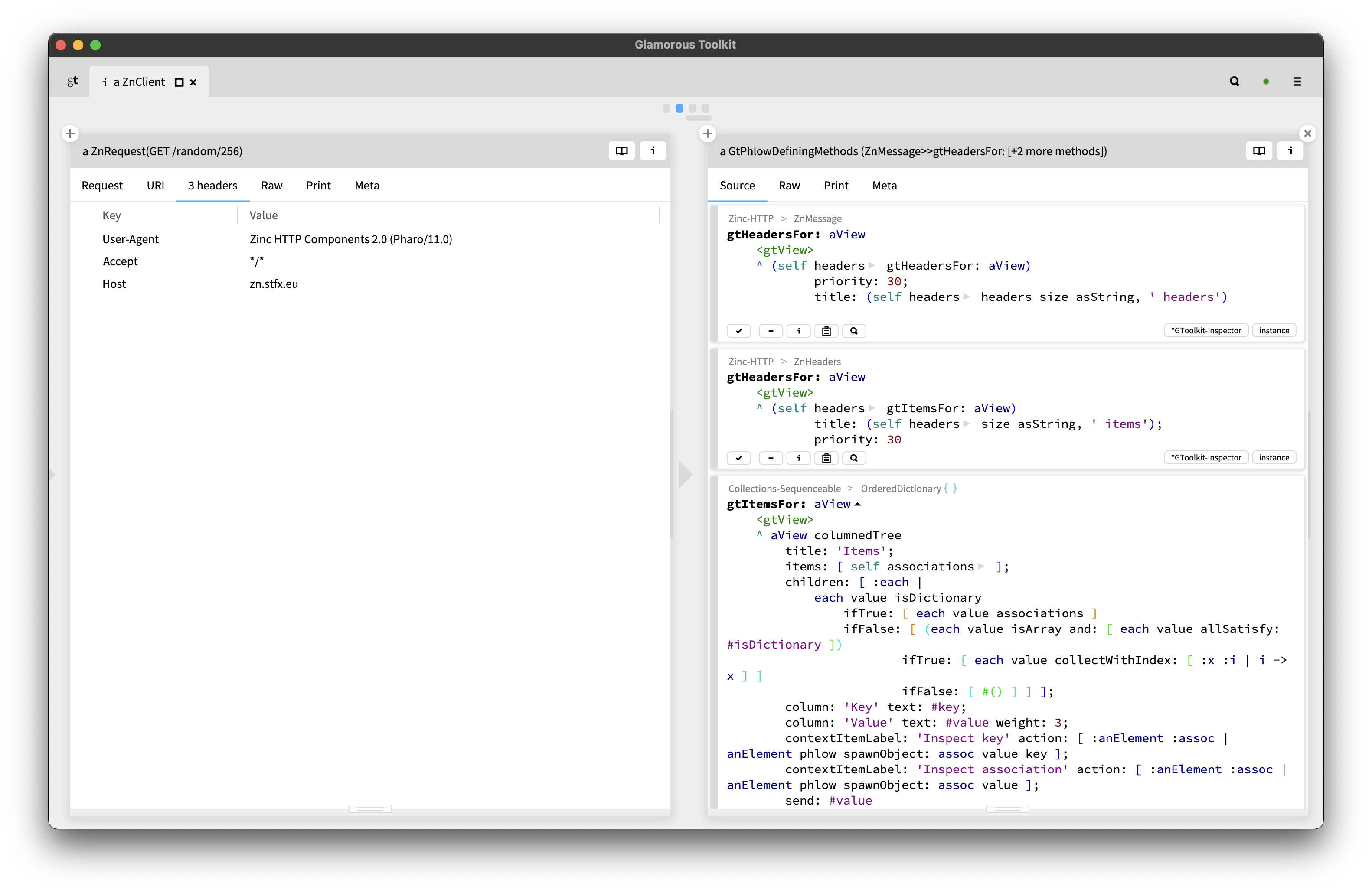The width and height of the screenshot is (1372, 893).
Task: Copy method source via the clipboard icon
Action: pos(826,331)
